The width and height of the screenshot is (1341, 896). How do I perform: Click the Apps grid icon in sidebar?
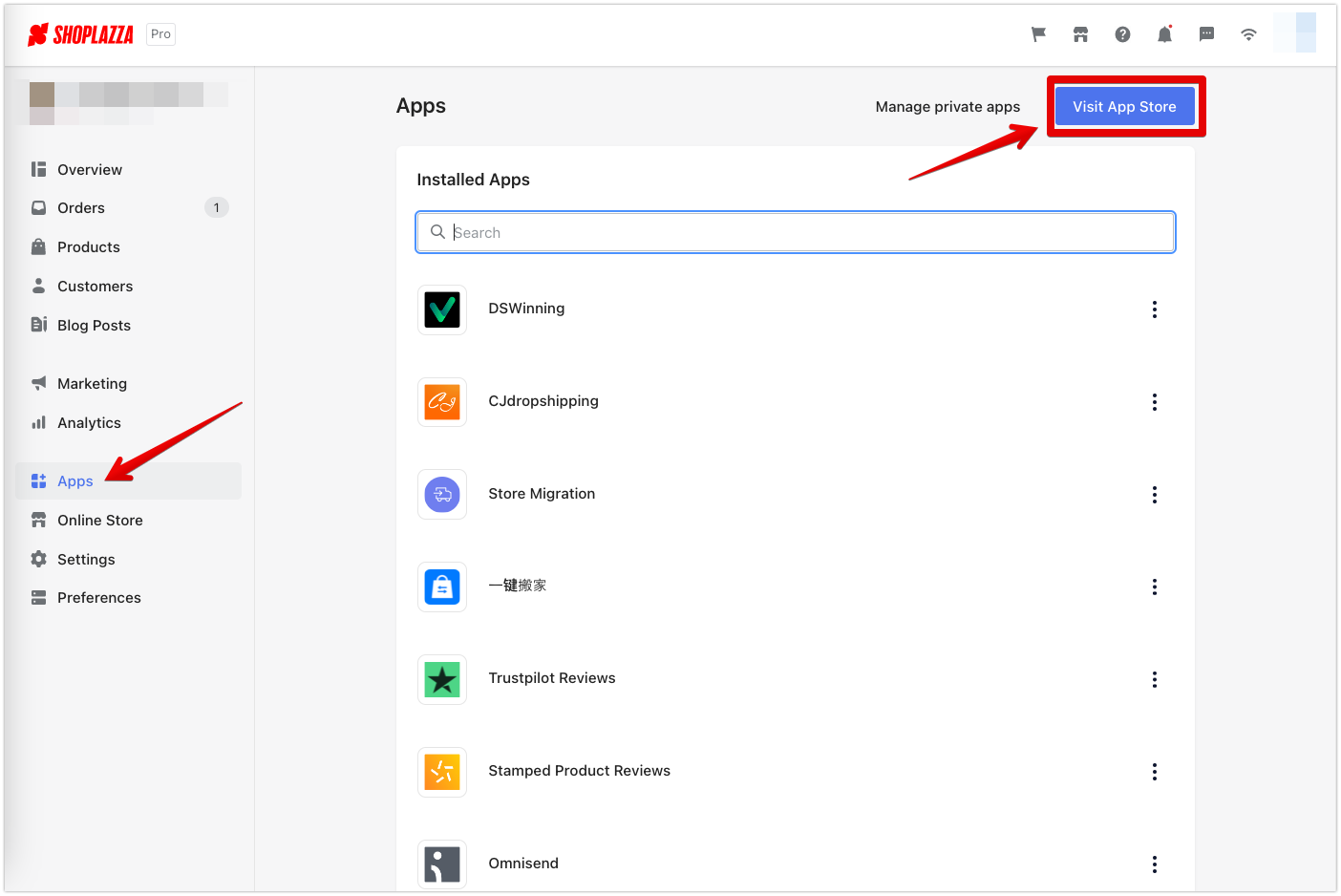coord(39,480)
